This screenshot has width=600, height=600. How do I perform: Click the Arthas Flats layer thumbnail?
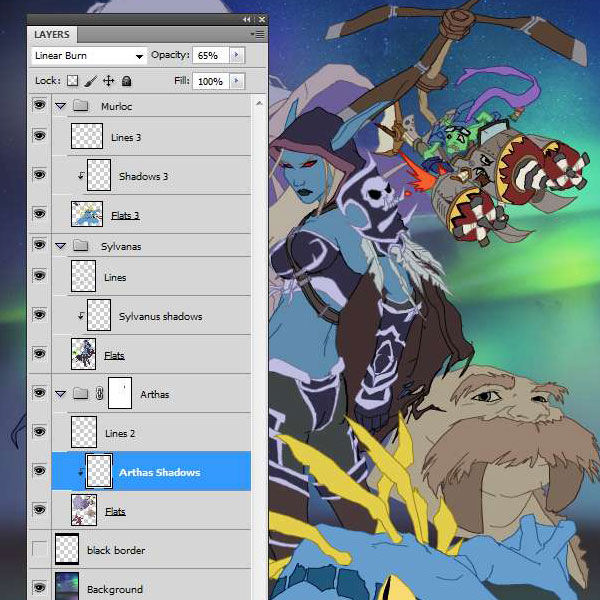pyautogui.click(x=84, y=510)
